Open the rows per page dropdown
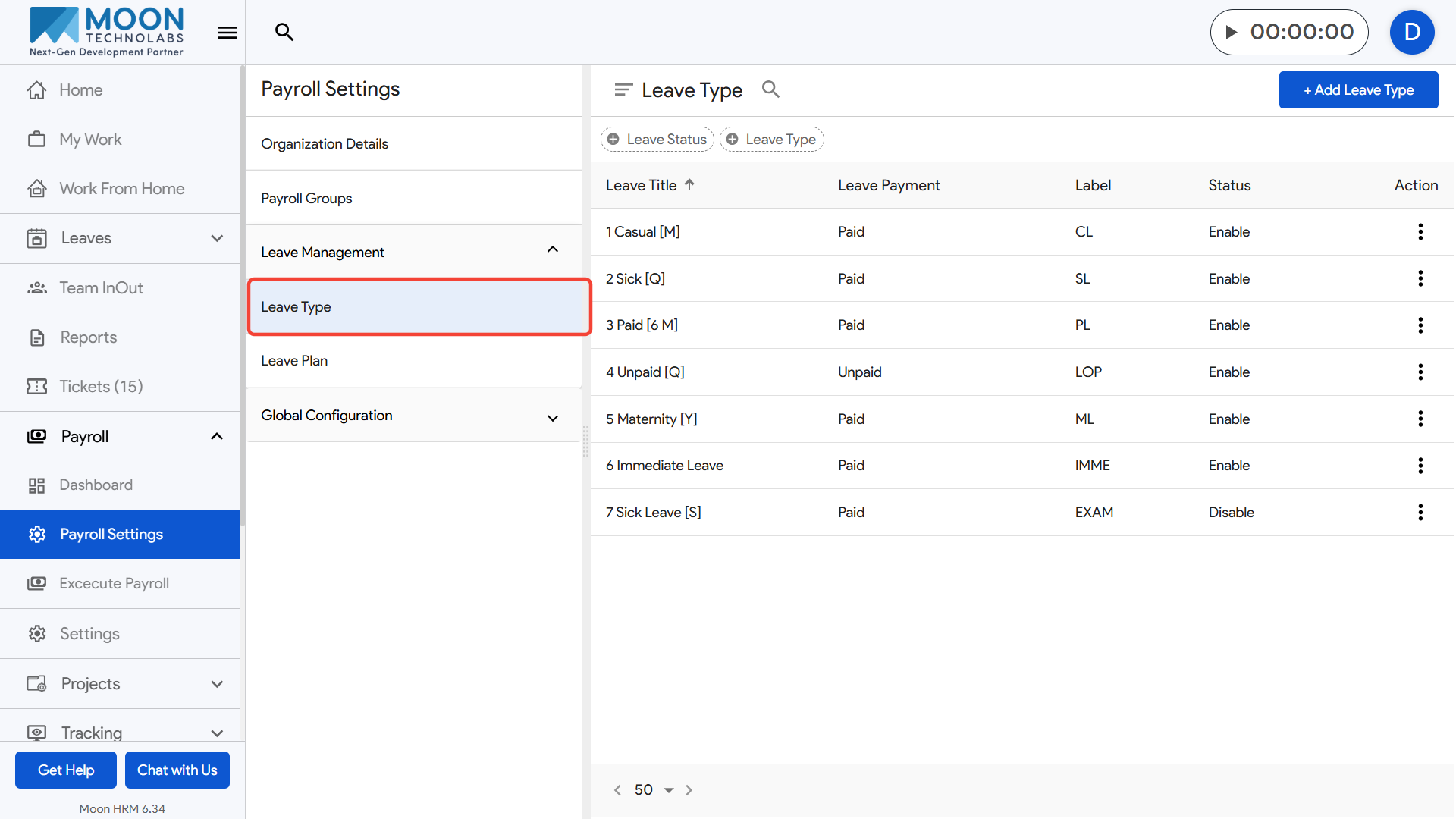 (x=668, y=790)
